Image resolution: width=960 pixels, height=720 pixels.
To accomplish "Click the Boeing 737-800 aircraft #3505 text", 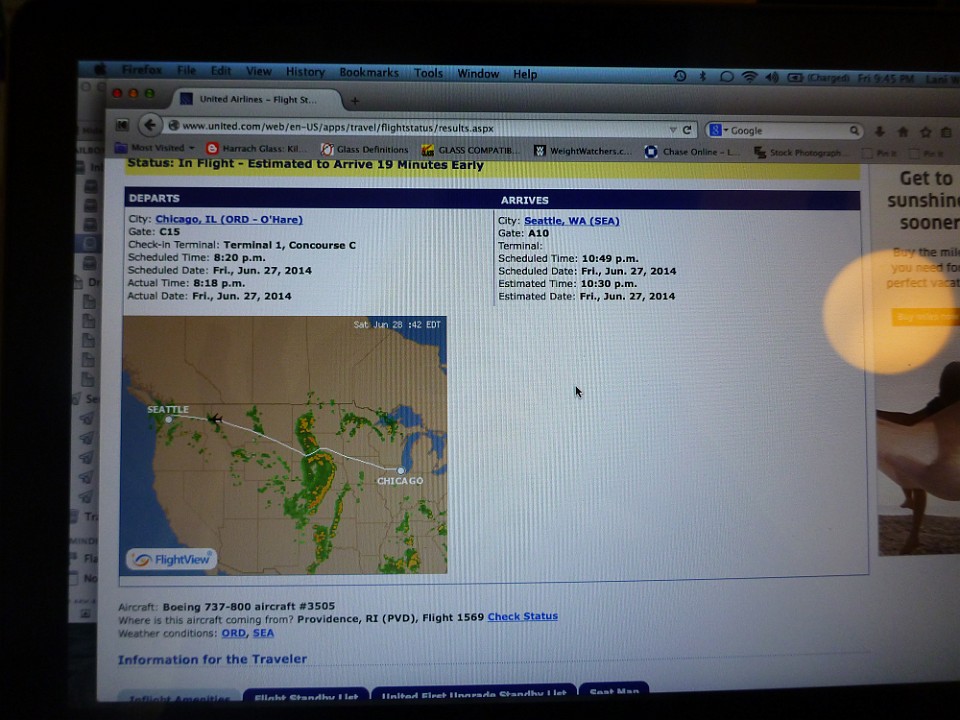I will [249, 606].
